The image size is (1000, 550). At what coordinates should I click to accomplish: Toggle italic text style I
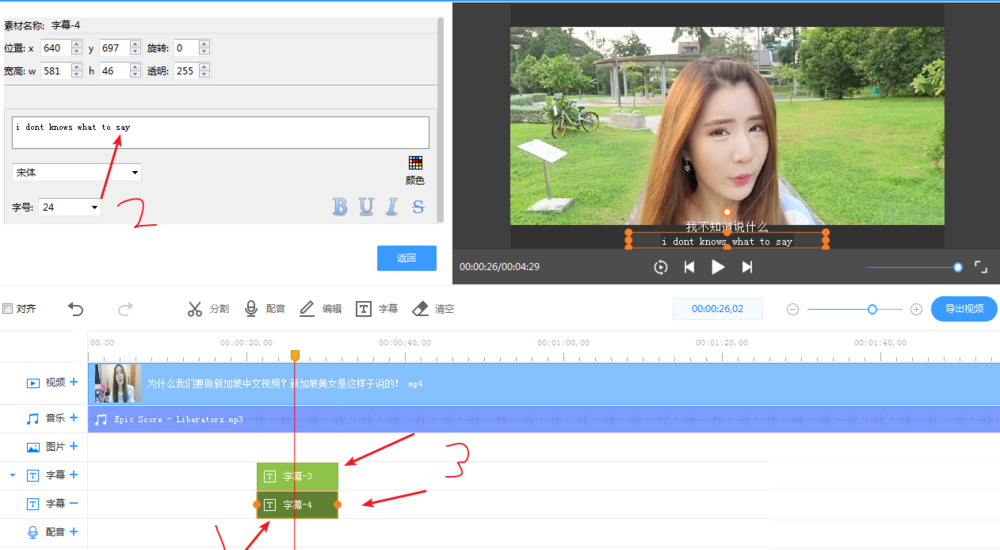(x=392, y=207)
